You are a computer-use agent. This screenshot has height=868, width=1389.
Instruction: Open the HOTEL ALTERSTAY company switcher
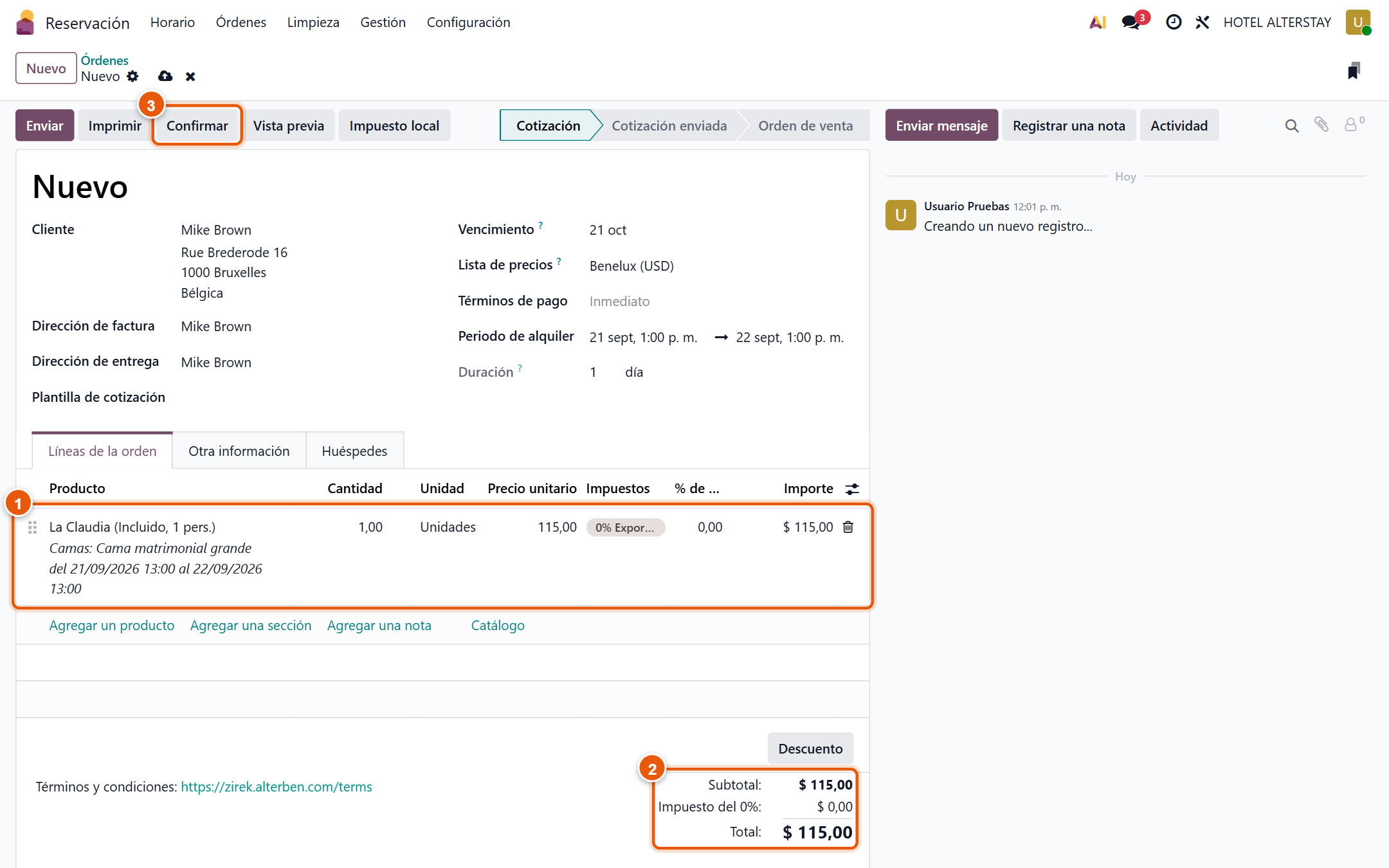coord(1277,23)
